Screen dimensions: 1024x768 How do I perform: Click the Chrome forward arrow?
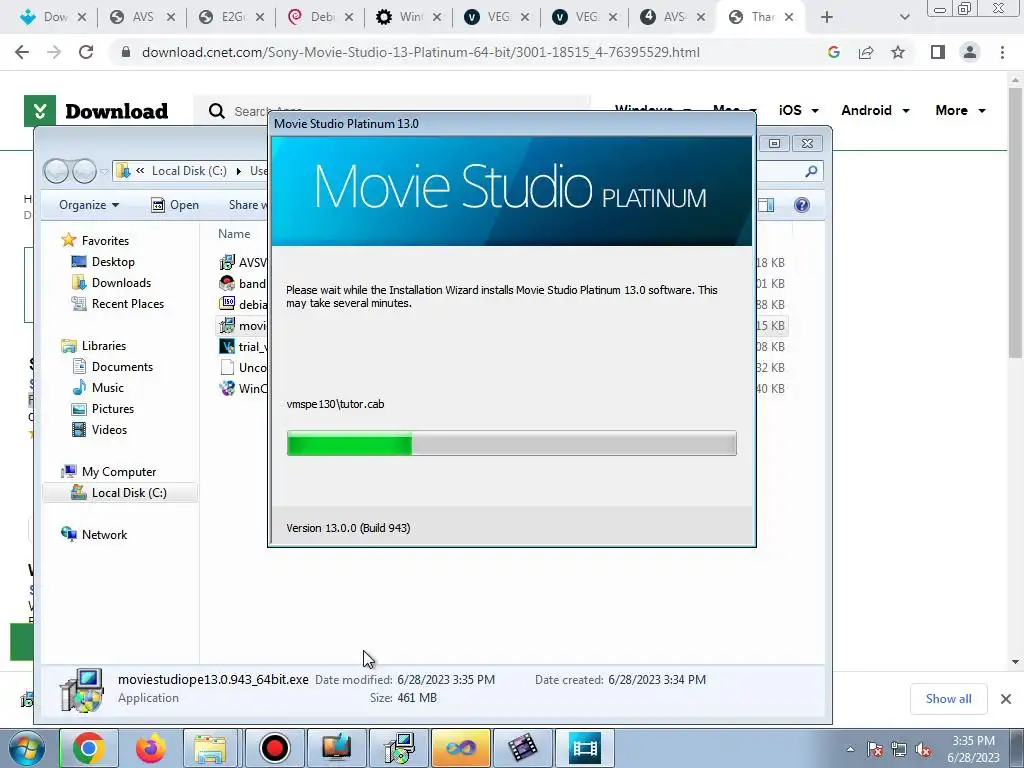(x=54, y=52)
